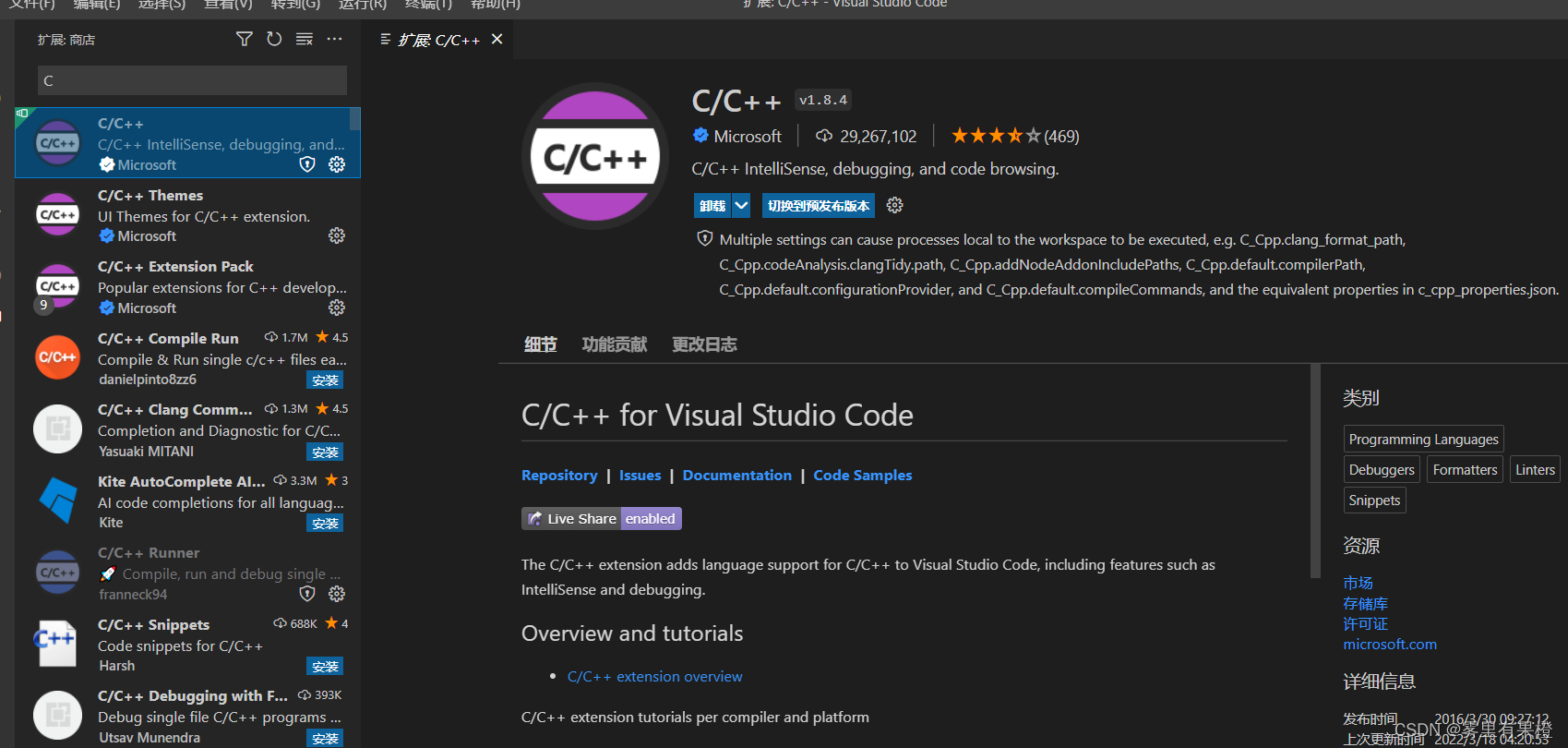Select the 功能贡献 feature contributions tab
The width and height of the screenshot is (1568, 748).
[615, 344]
